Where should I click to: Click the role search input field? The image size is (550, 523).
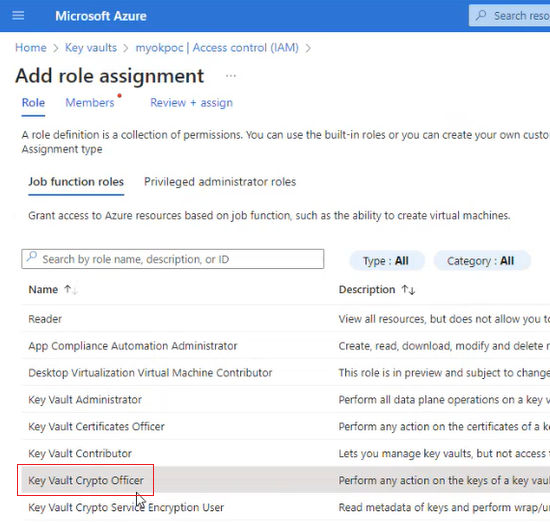click(x=173, y=259)
